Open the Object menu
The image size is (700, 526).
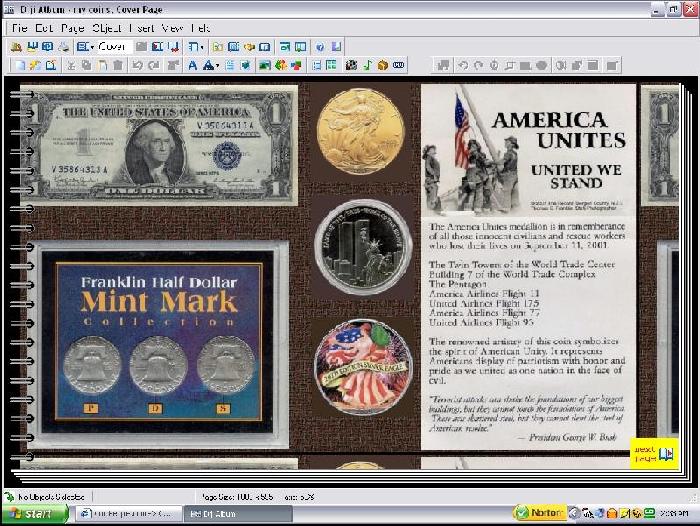106,28
